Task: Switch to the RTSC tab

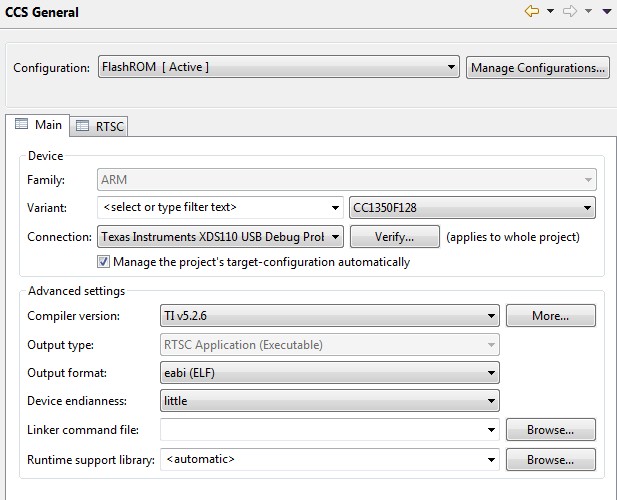Action: click(x=100, y=126)
